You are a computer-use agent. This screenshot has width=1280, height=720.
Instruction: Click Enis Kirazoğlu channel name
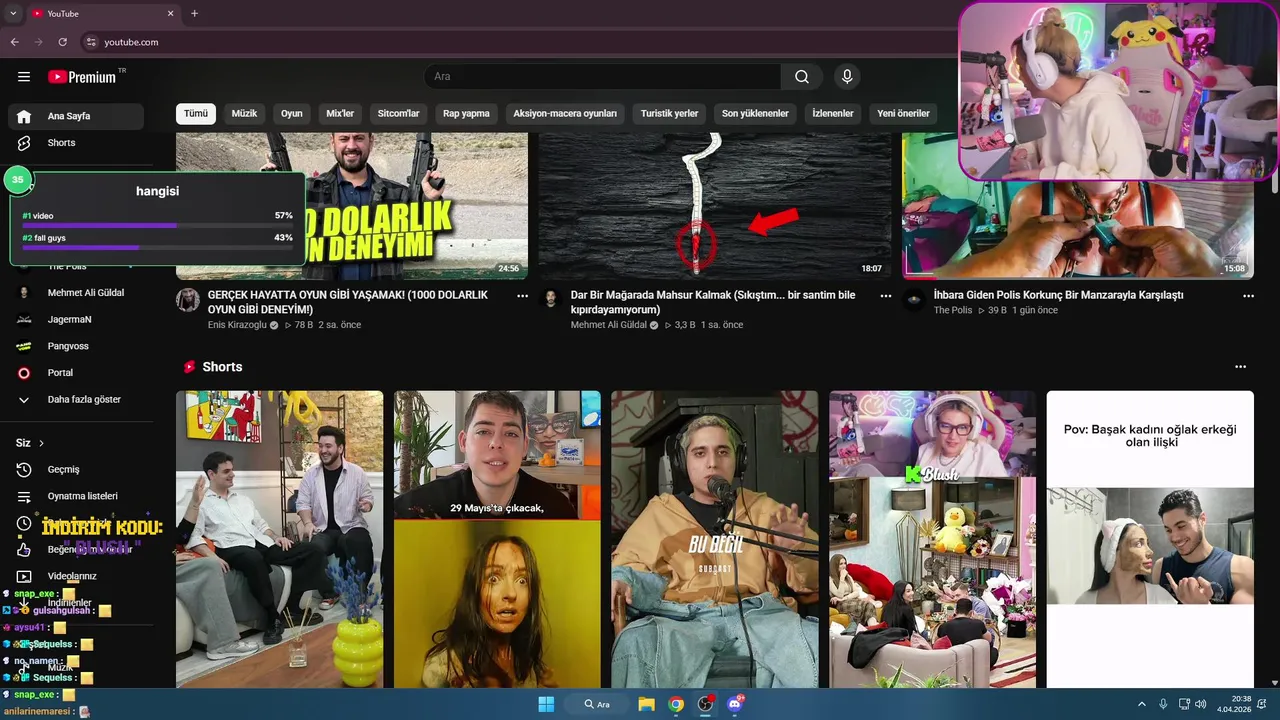(237, 325)
